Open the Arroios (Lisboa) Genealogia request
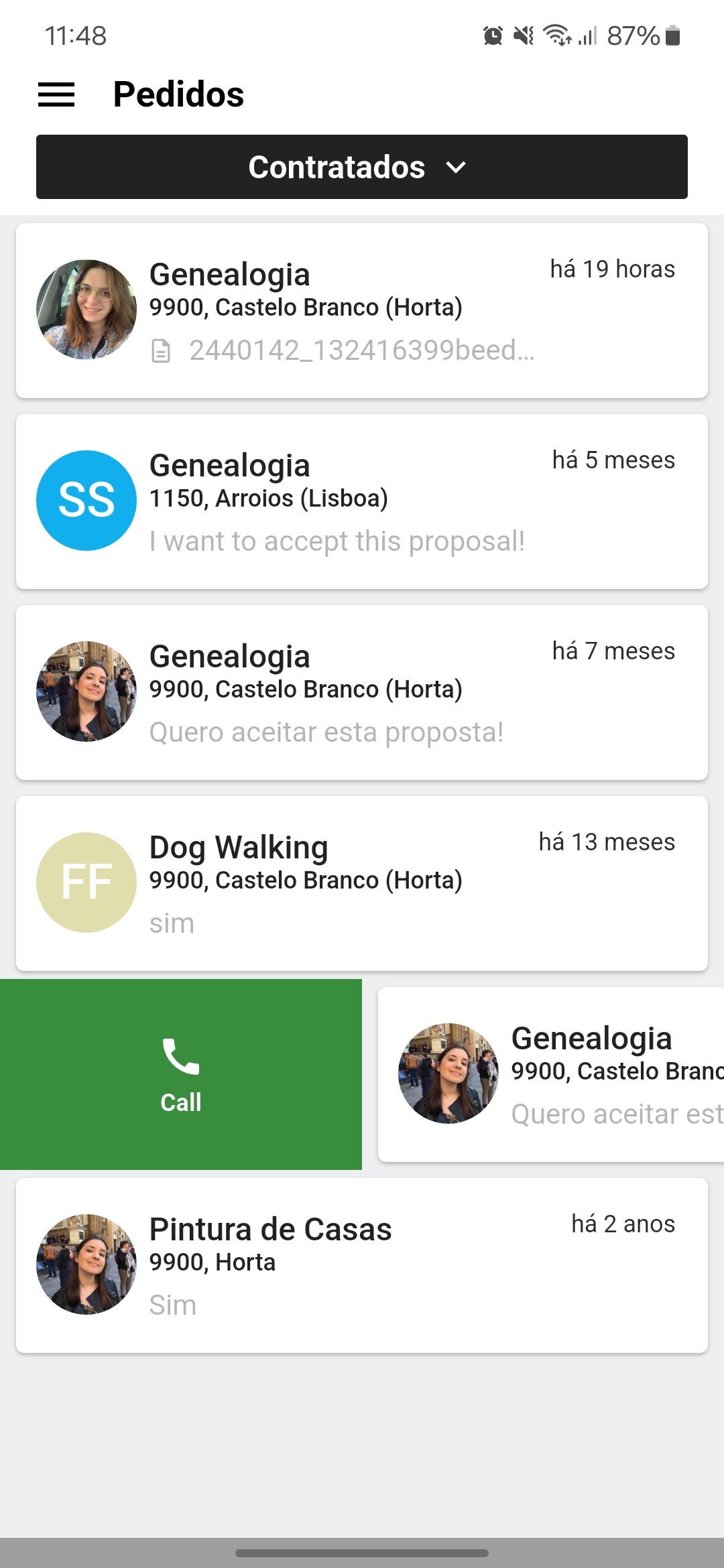 point(362,501)
